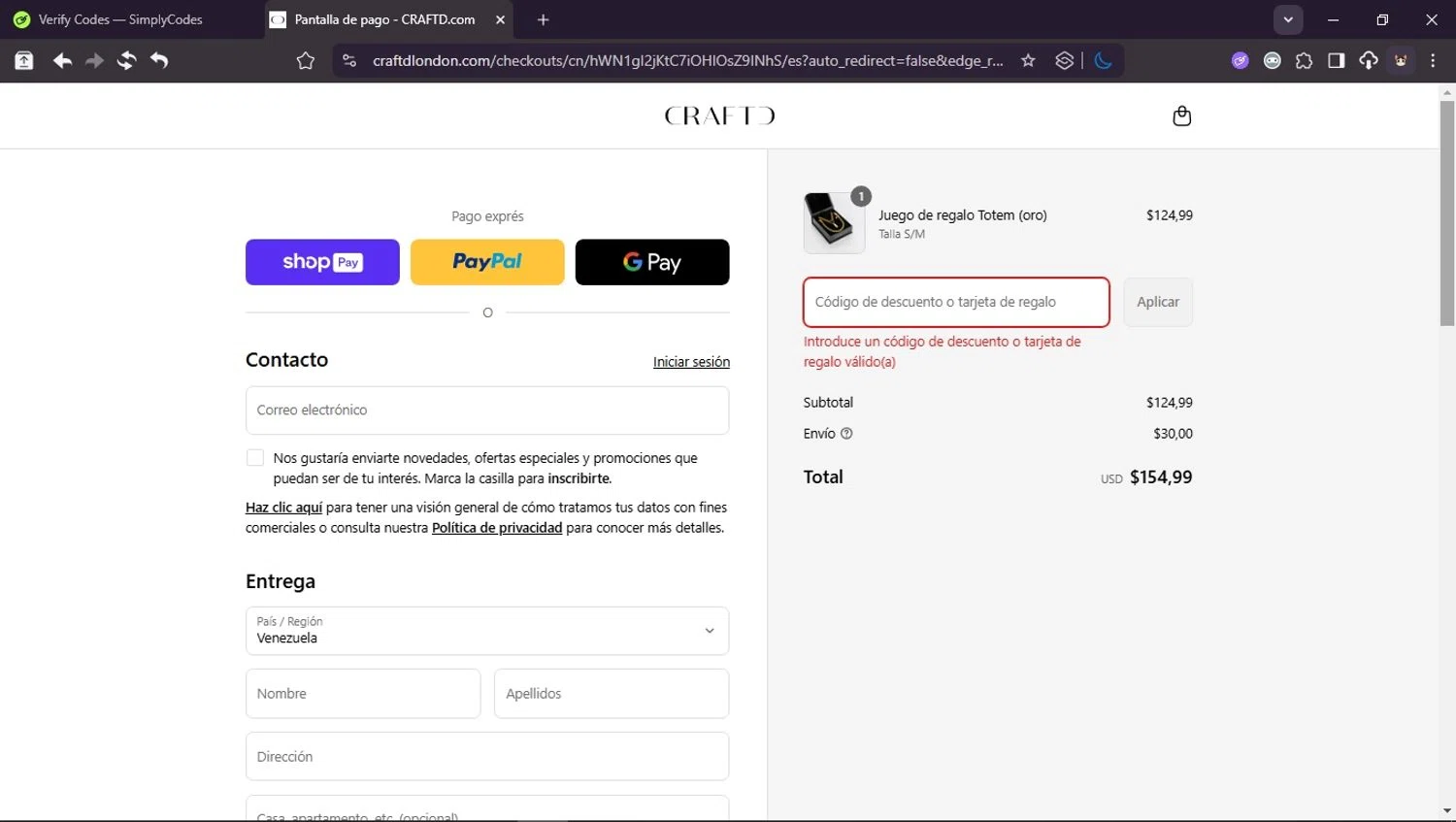The image size is (1456, 822).
Task: Click the Iniciar sesión link
Action: [691, 362]
